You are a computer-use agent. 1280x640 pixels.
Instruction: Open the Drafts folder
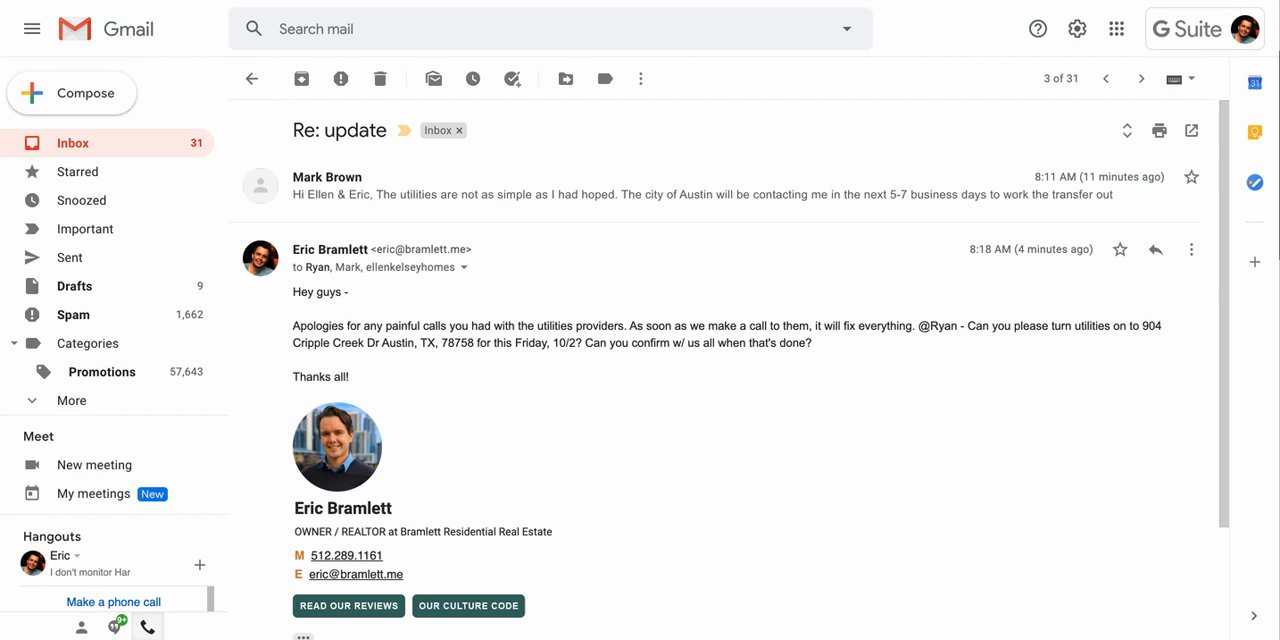click(x=74, y=286)
